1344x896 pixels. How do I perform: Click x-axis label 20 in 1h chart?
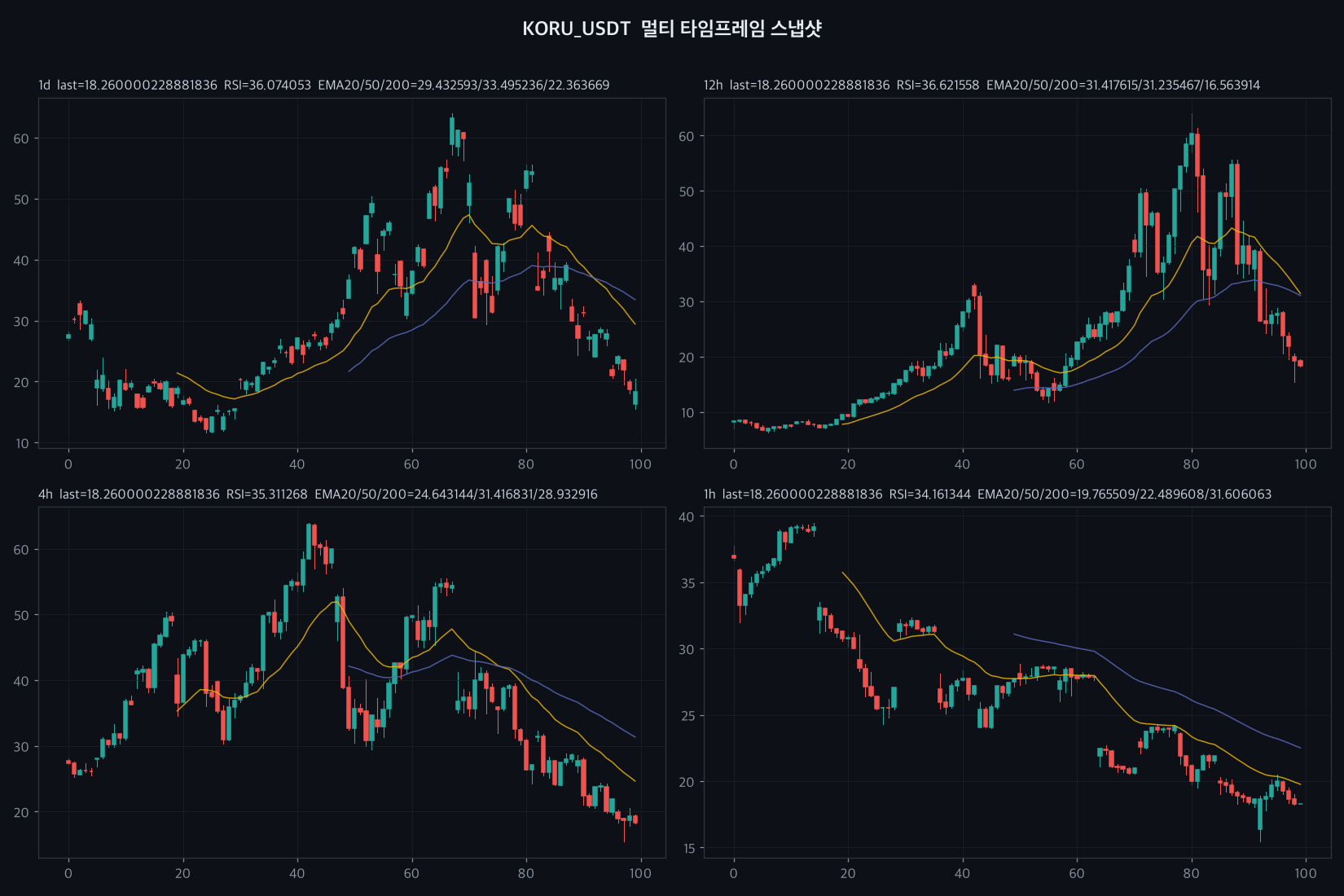click(x=848, y=873)
